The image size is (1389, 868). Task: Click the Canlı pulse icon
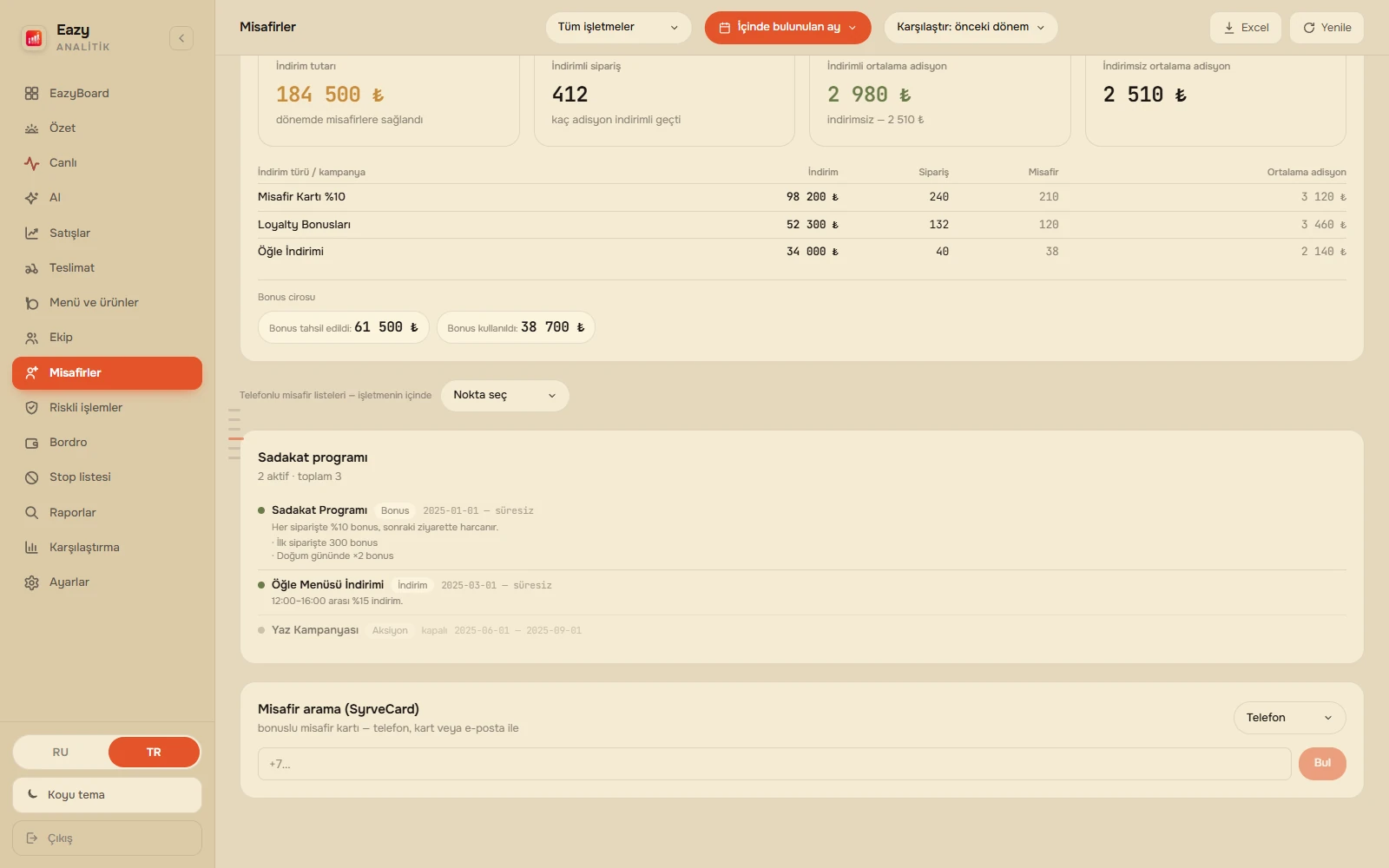pyautogui.click(x=32, y=163)
